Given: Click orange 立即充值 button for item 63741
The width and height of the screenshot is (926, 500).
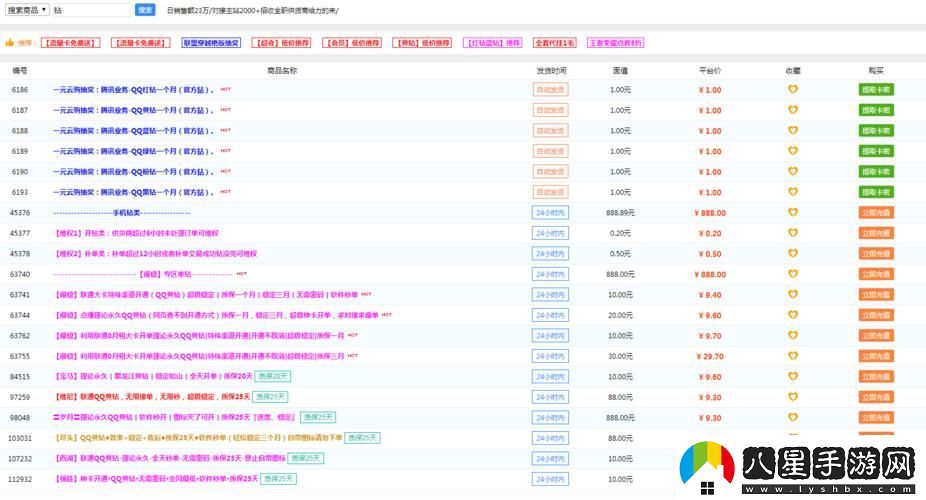Looking at the screenshot, I should (x=876, y=295).
